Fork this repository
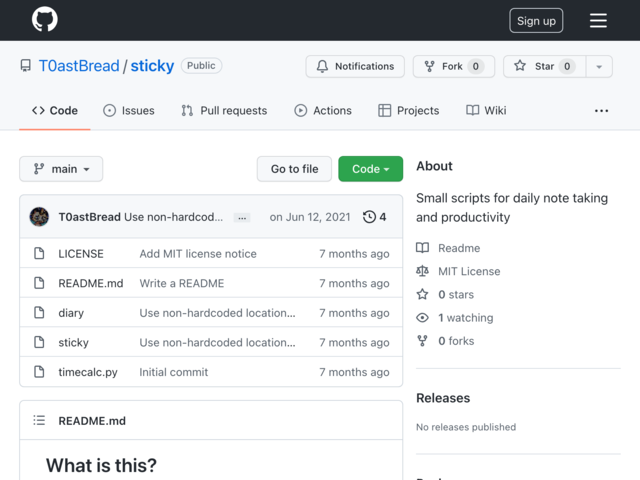 [x=454, y=66]
